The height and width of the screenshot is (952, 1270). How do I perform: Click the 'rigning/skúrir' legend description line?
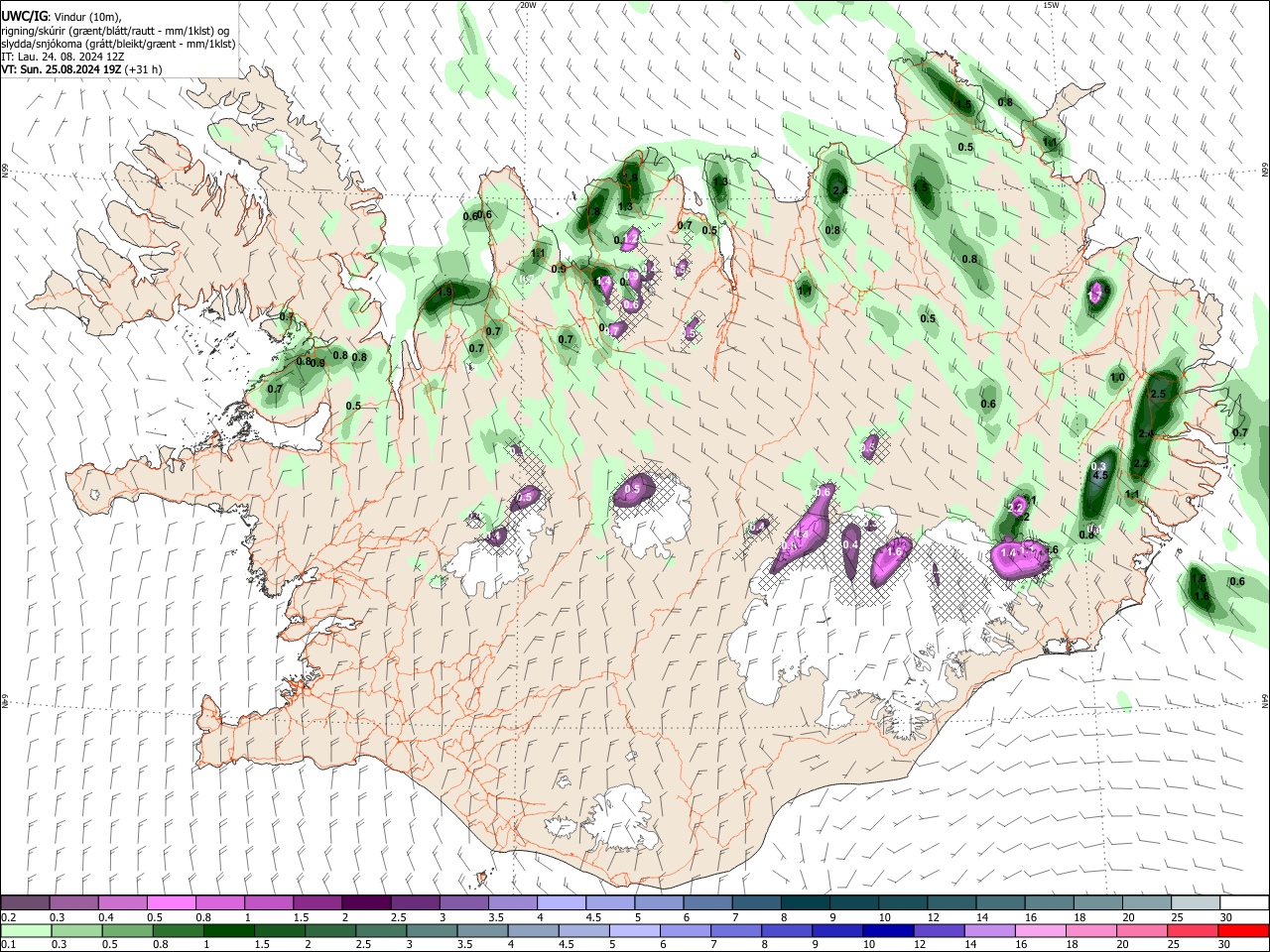115,31
